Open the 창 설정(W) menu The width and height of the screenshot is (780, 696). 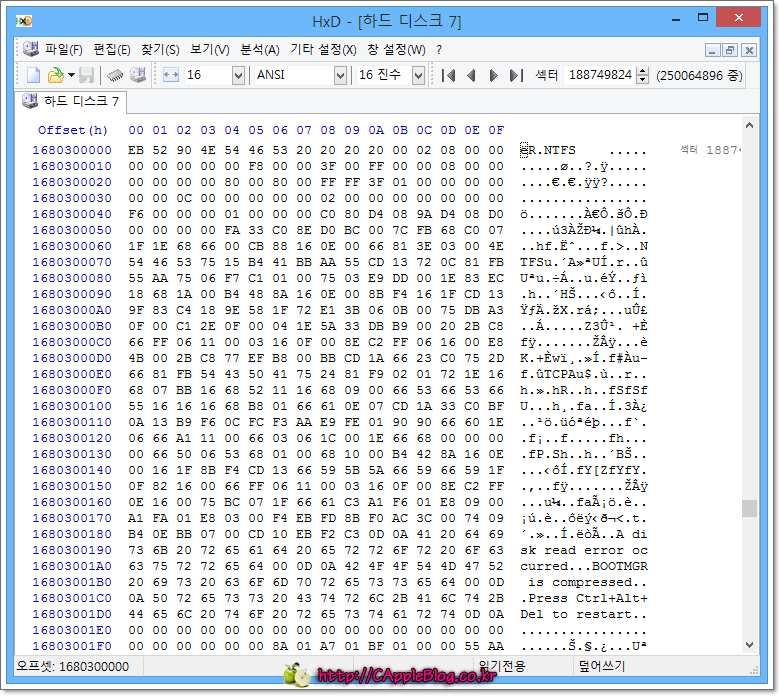(x=396, y=49)
